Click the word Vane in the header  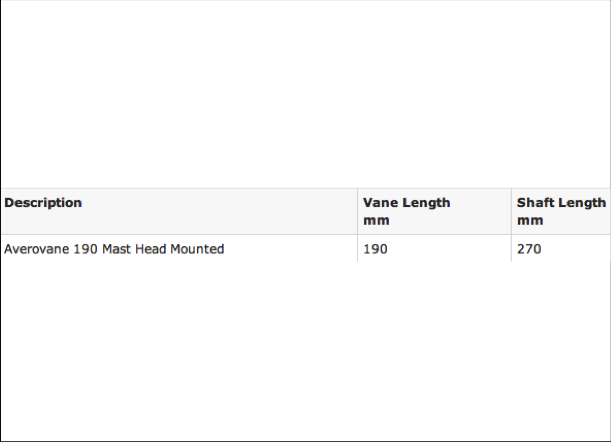[380, 203]
